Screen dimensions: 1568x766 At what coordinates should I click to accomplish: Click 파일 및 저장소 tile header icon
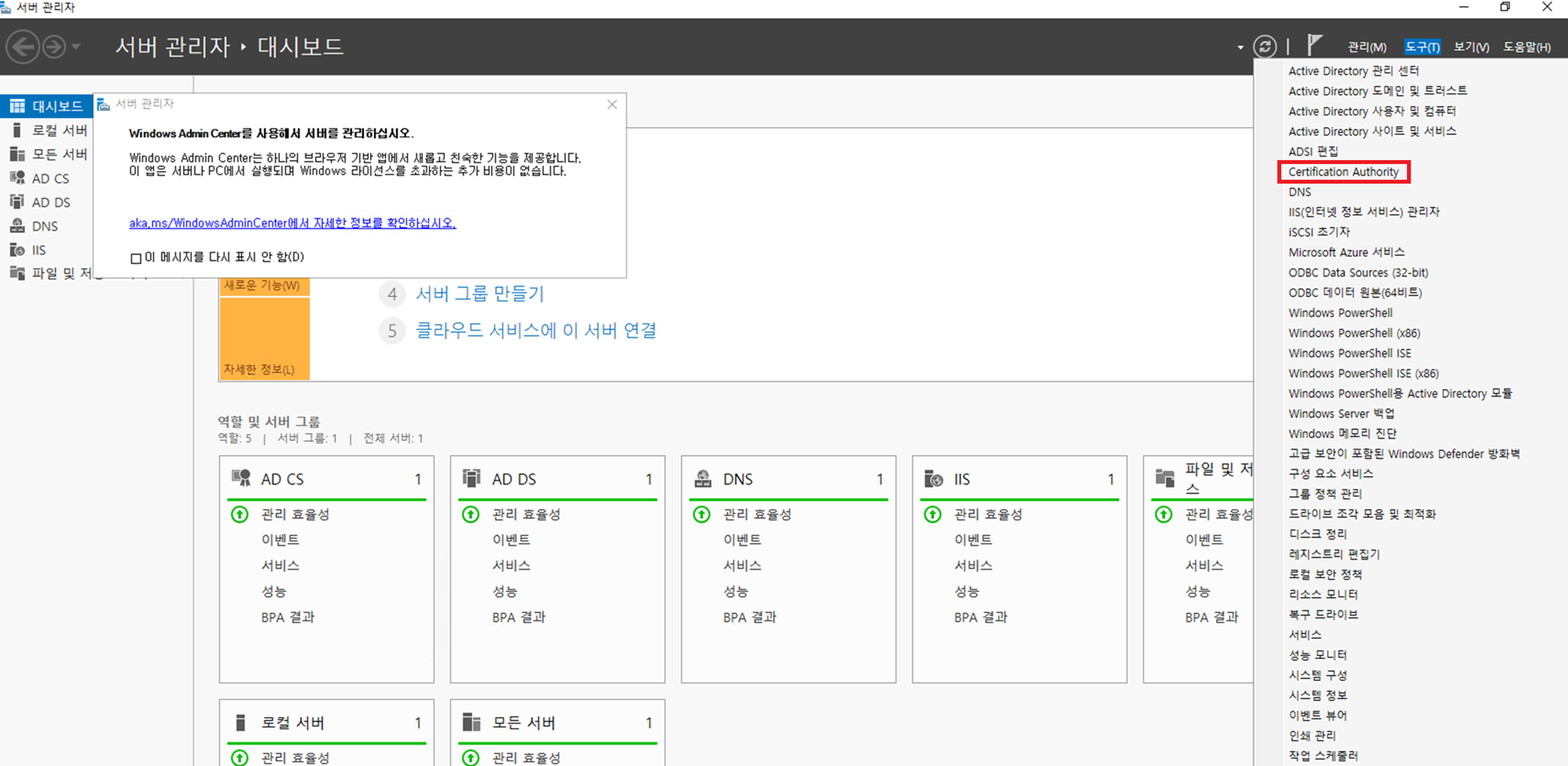pos(1165,477)
